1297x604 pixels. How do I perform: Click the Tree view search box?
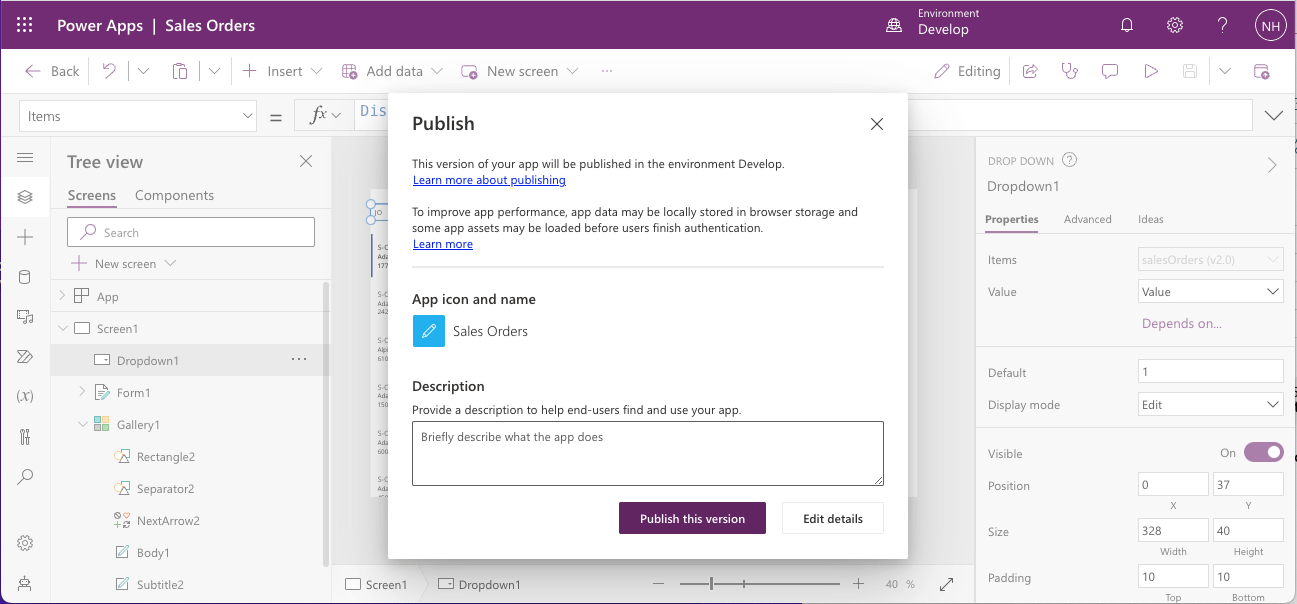191,232
